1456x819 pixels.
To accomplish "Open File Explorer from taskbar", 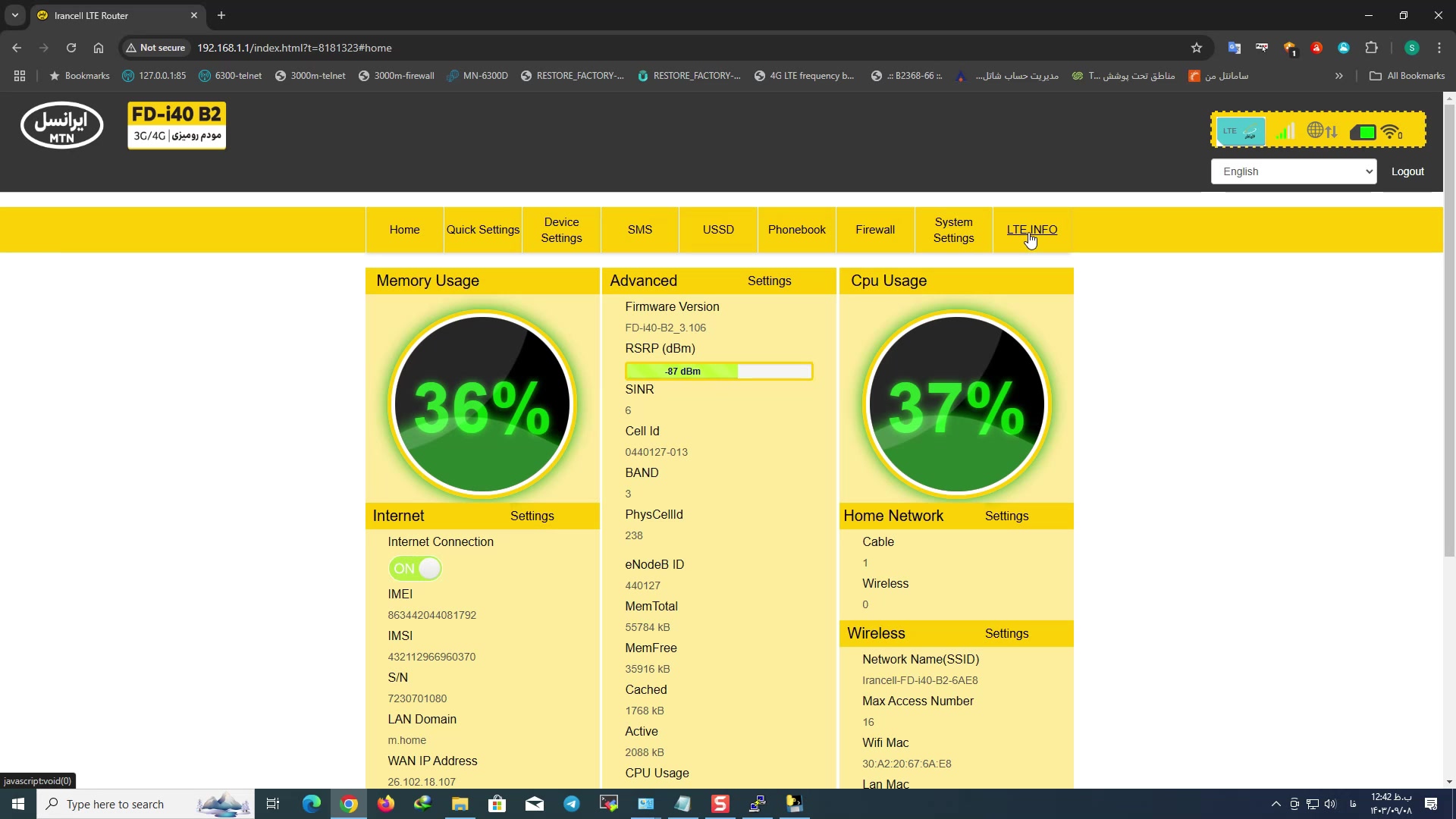I will click(460, 804).
